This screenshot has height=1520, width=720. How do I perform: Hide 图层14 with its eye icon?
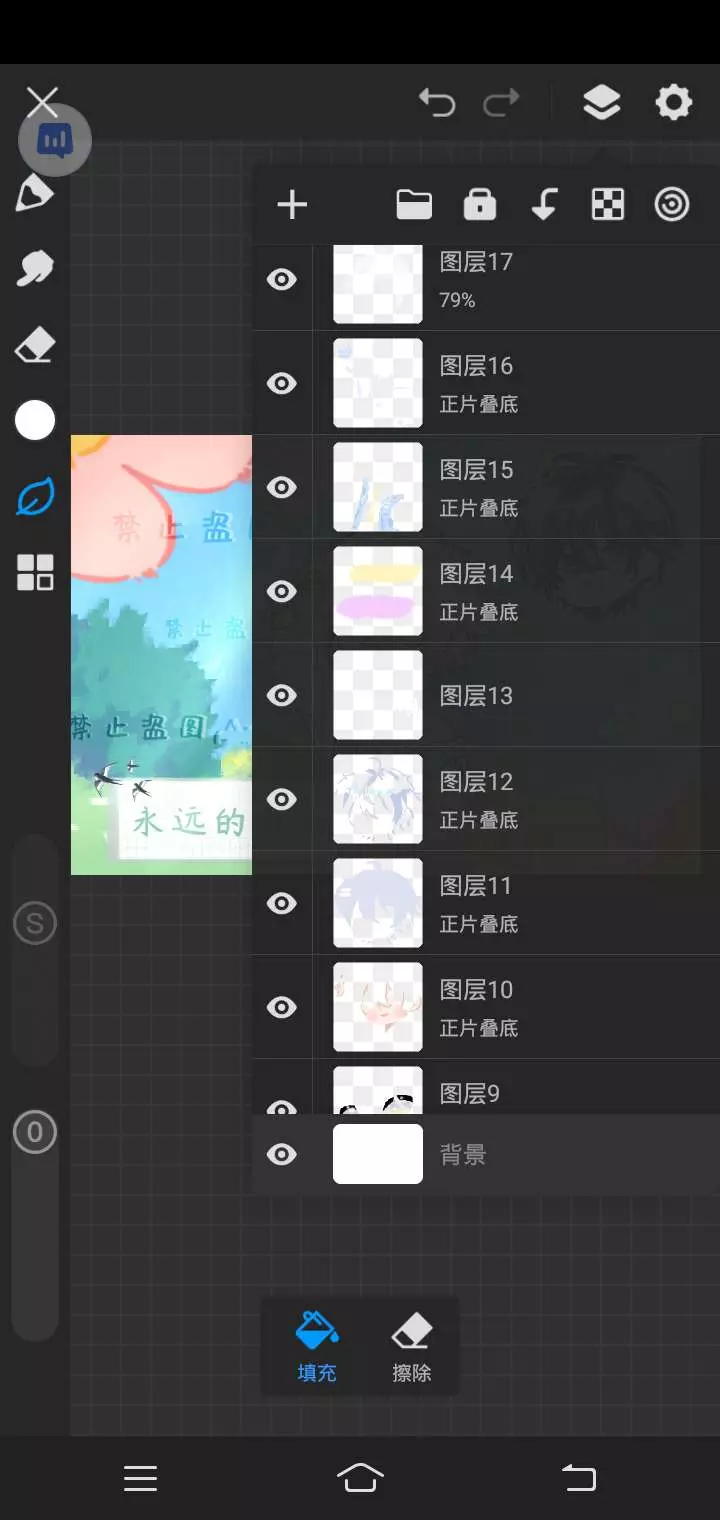tap(282, 591)
